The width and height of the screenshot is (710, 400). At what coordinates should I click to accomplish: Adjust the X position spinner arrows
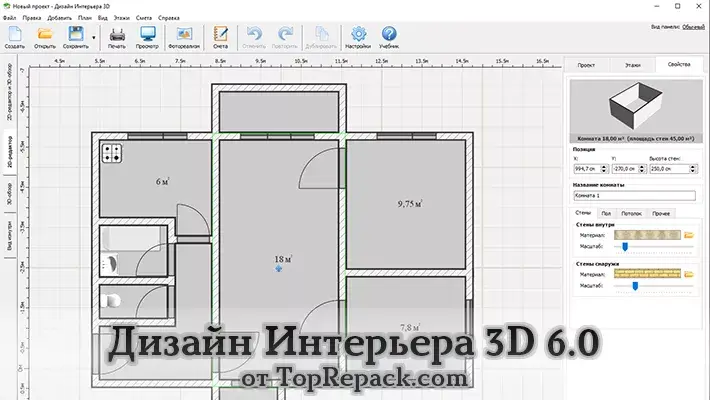[604, 169]
